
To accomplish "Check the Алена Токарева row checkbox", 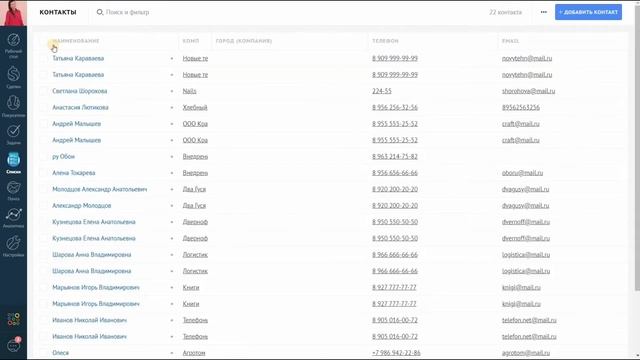I will pos(44,173).
